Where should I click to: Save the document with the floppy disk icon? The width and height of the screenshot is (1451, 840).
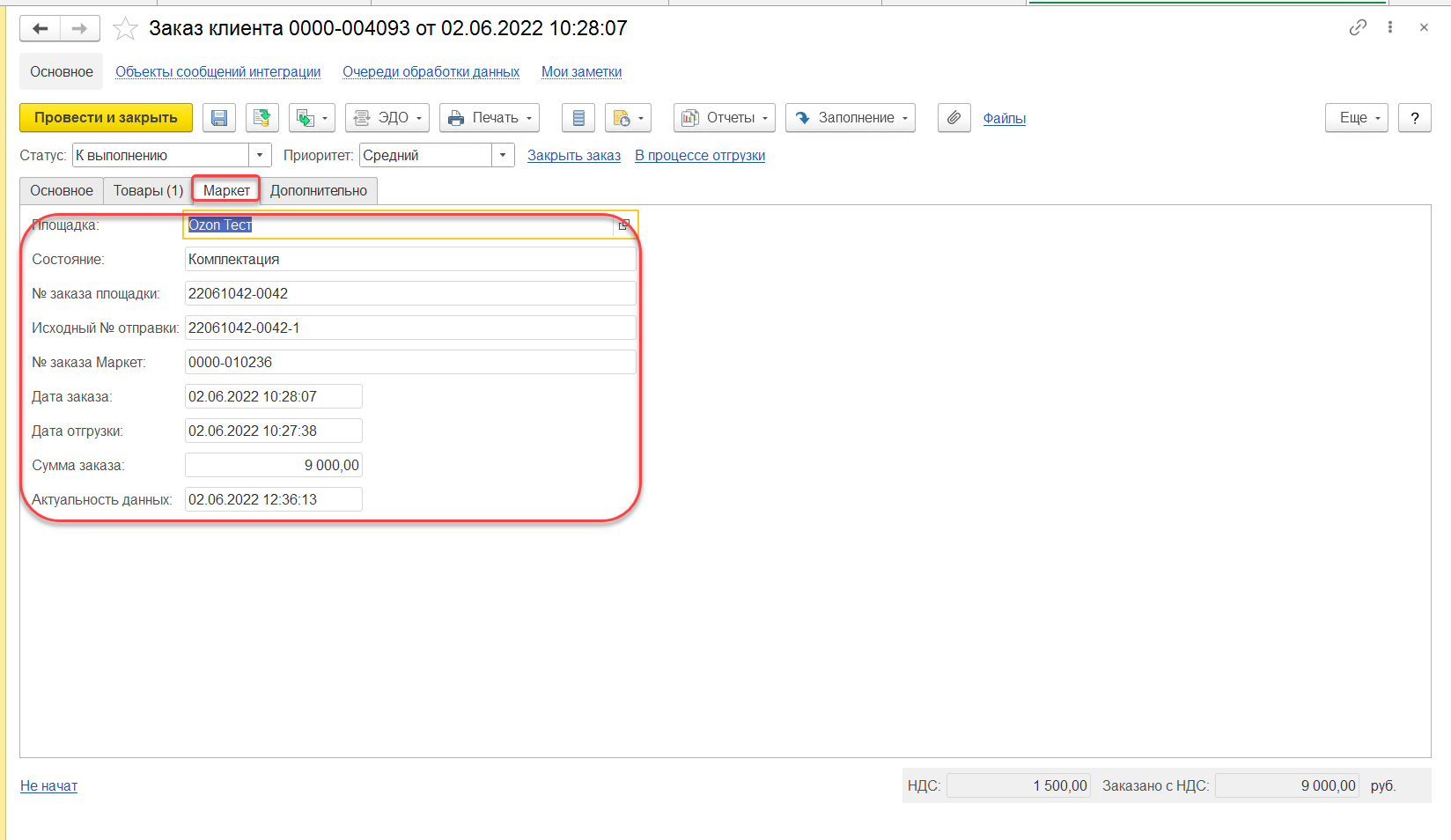(x=219, y=118)
